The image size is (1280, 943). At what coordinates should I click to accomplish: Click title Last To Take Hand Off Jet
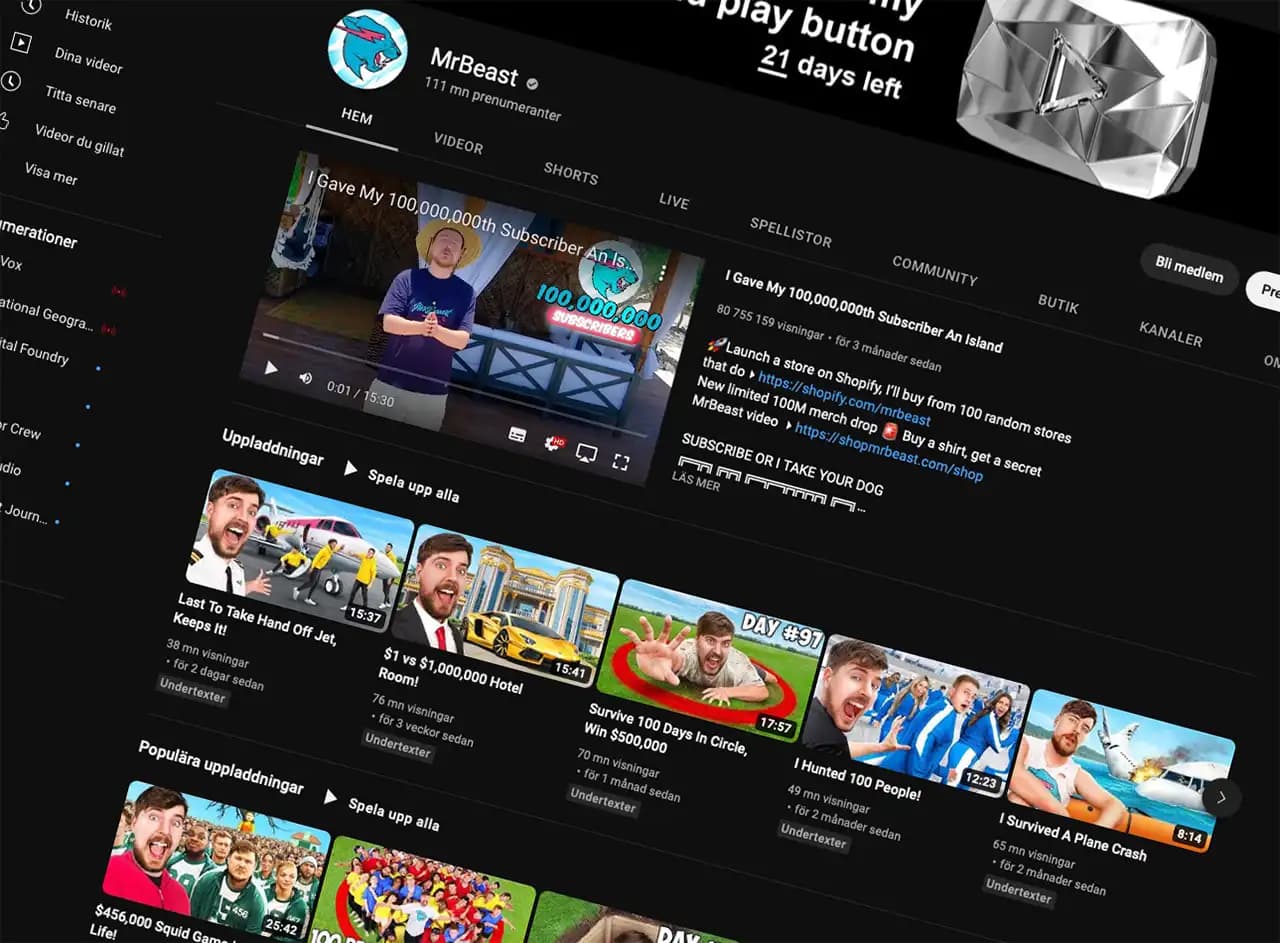[x=254, y=618]
